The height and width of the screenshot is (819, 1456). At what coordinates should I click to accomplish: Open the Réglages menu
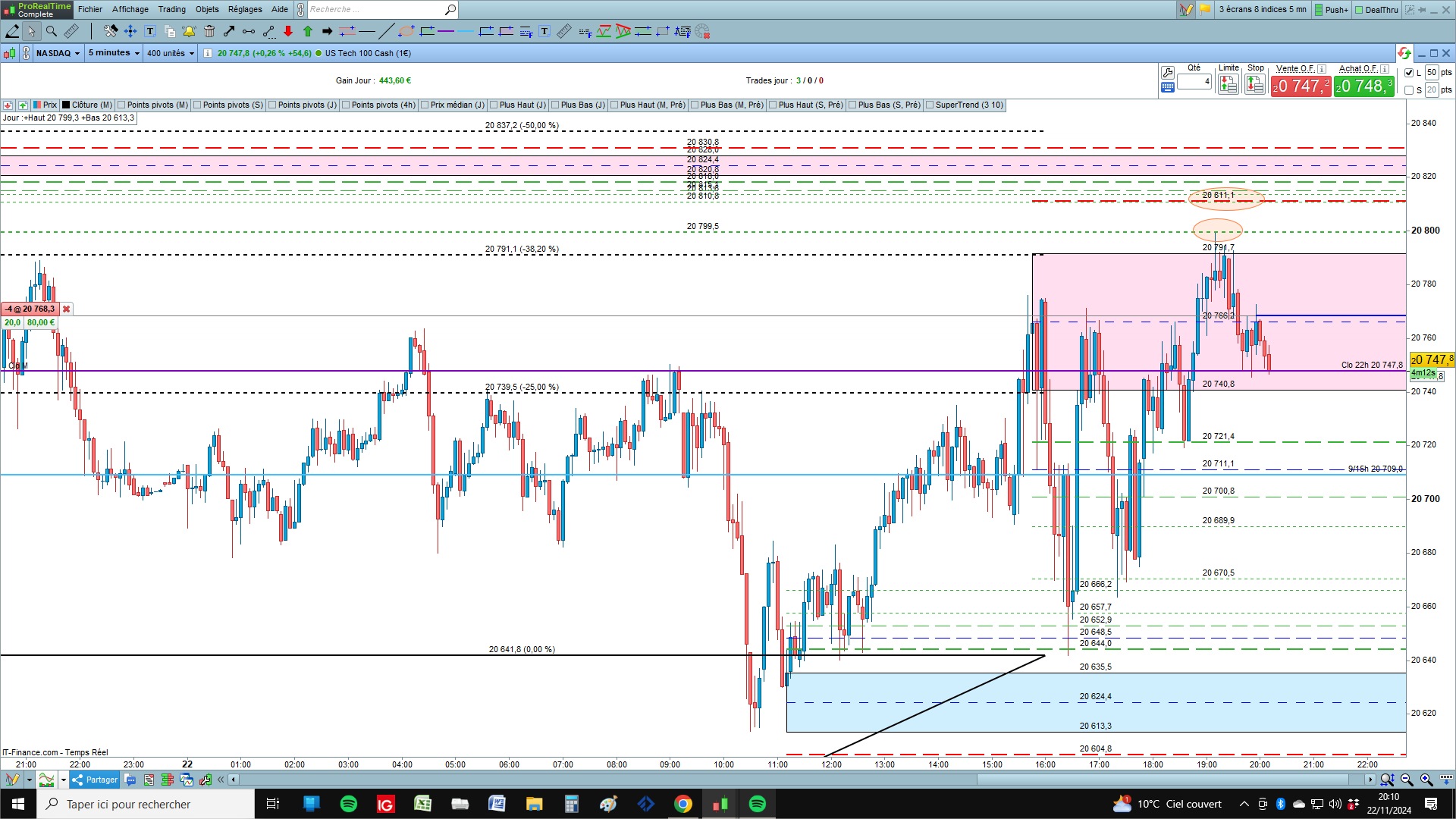pos(245,9)
